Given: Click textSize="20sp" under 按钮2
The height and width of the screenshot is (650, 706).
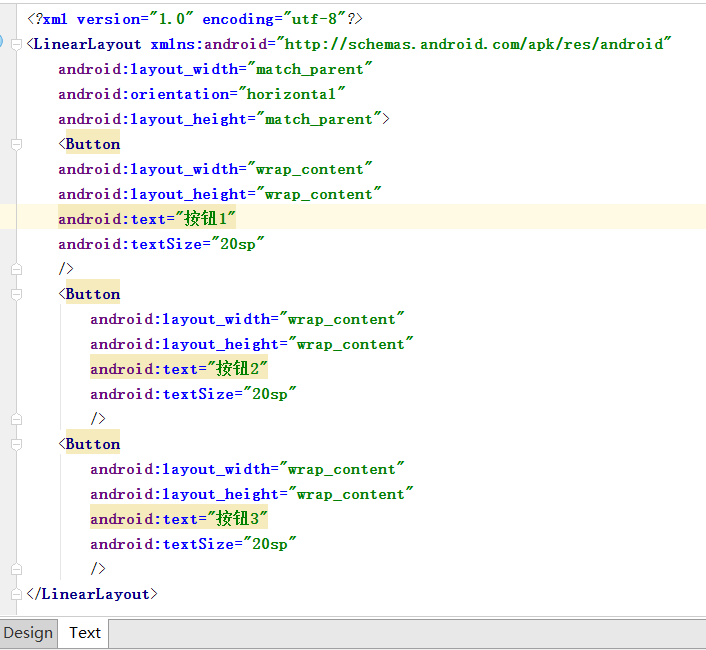Looking at the screenshot, I should point(193,394).
